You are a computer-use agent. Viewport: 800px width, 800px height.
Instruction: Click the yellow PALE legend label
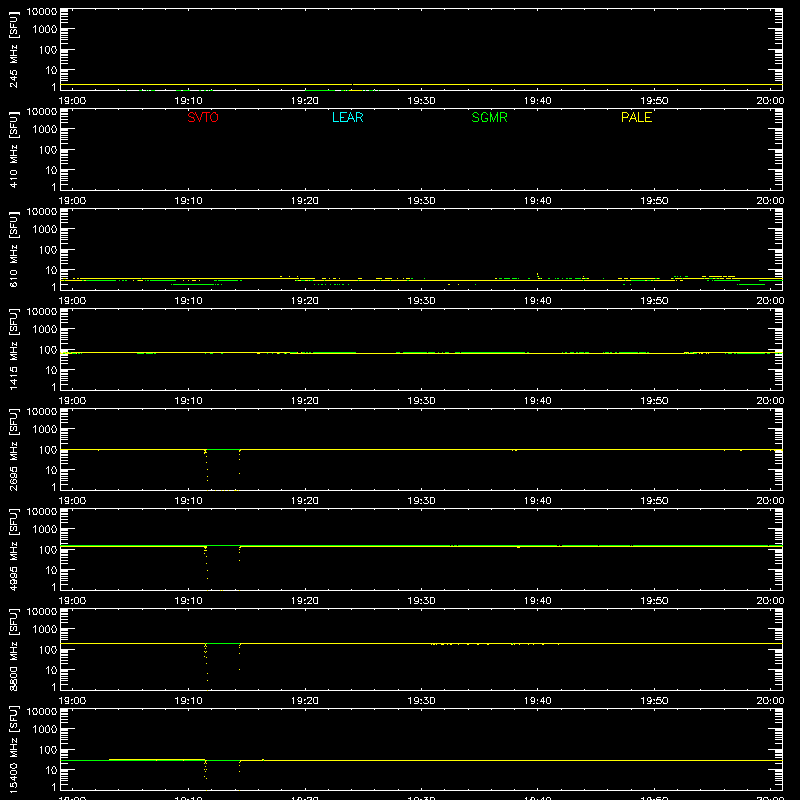[636, 117]
